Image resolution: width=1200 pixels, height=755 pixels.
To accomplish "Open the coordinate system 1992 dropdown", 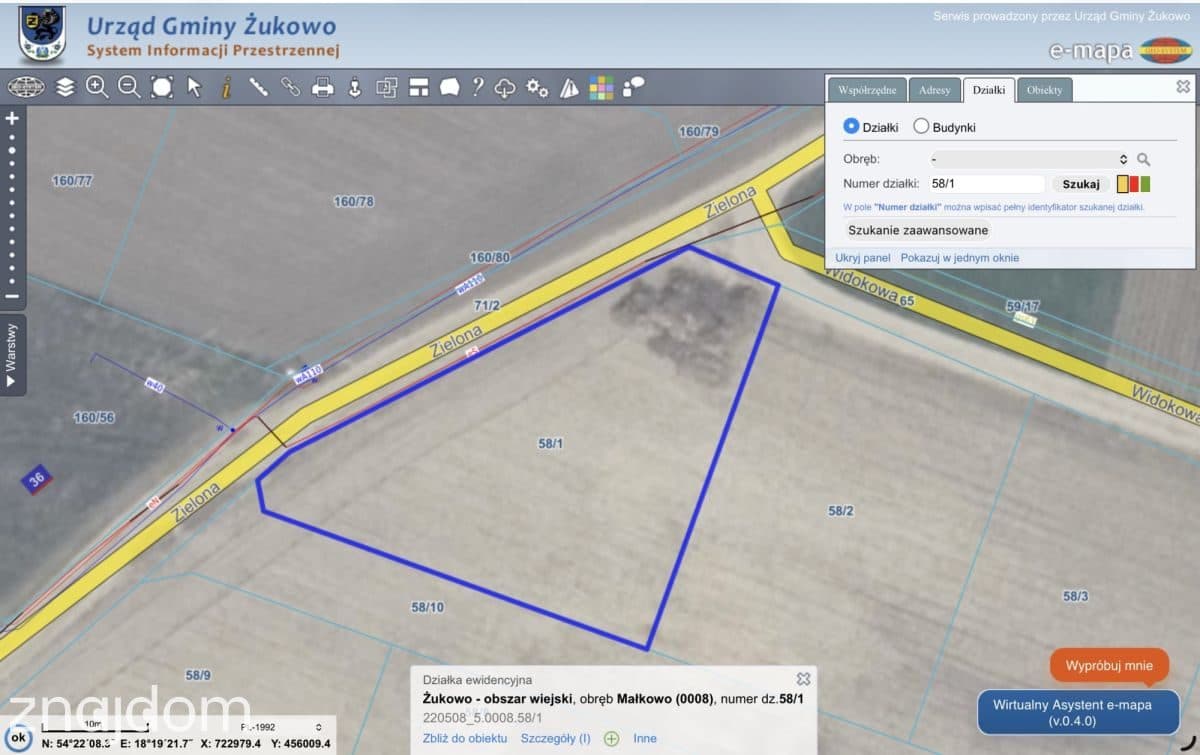I will (x=282, y=727).
